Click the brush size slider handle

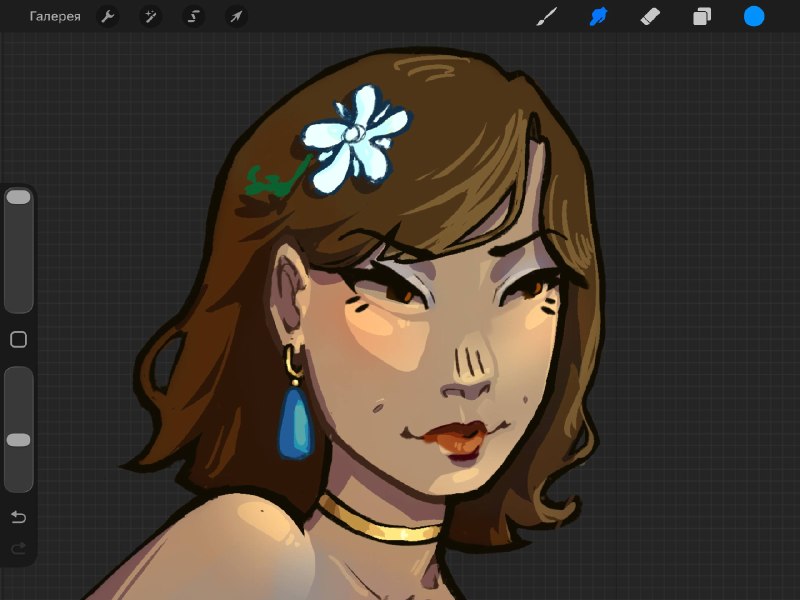(18, 197)
